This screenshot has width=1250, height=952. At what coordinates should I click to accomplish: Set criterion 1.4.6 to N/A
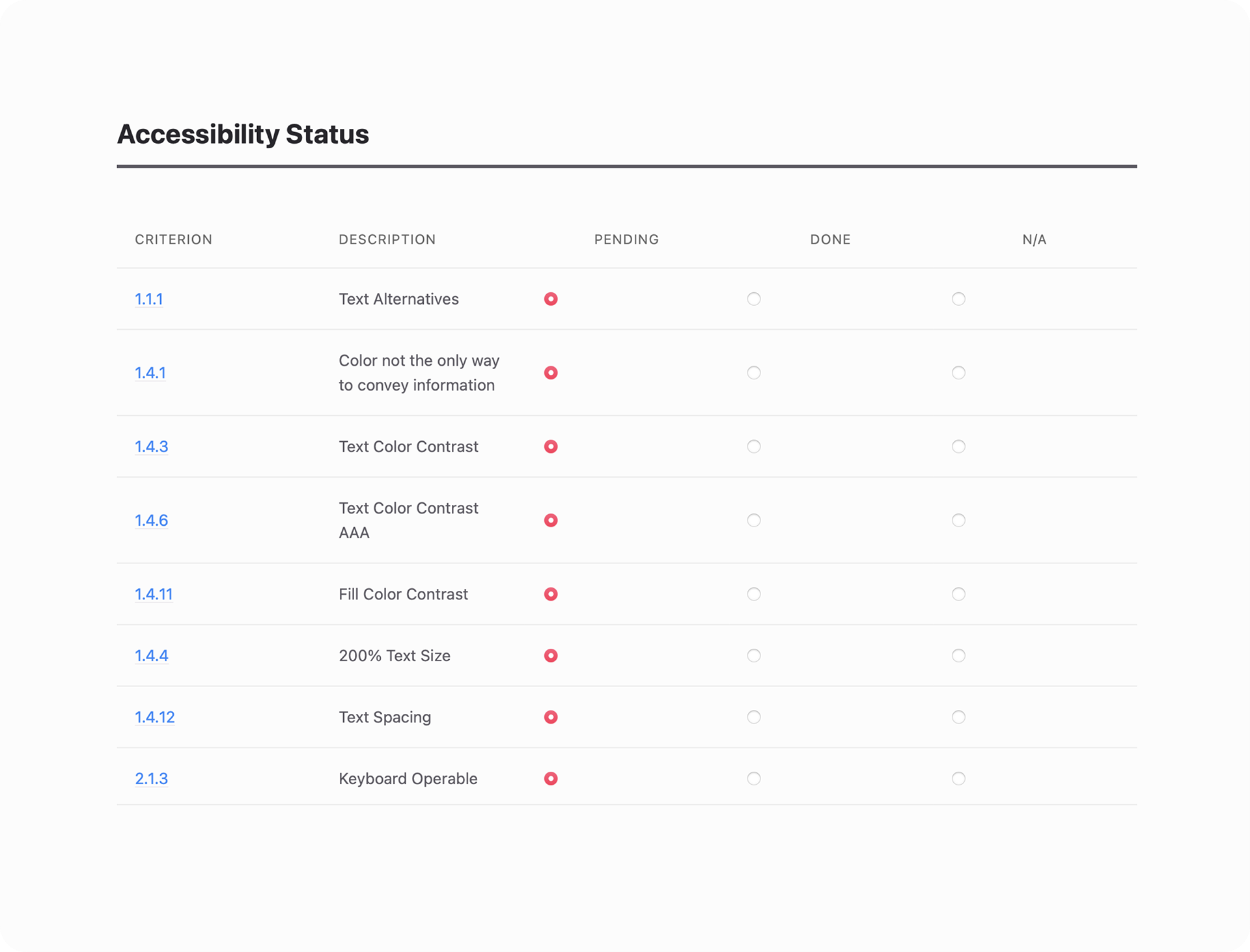point(958,521)
